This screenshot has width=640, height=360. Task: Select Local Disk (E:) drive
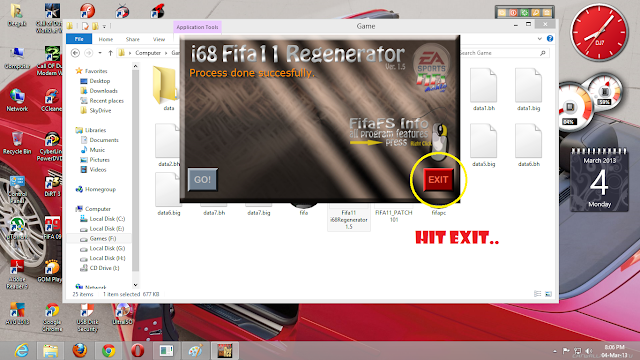(107, 229)
